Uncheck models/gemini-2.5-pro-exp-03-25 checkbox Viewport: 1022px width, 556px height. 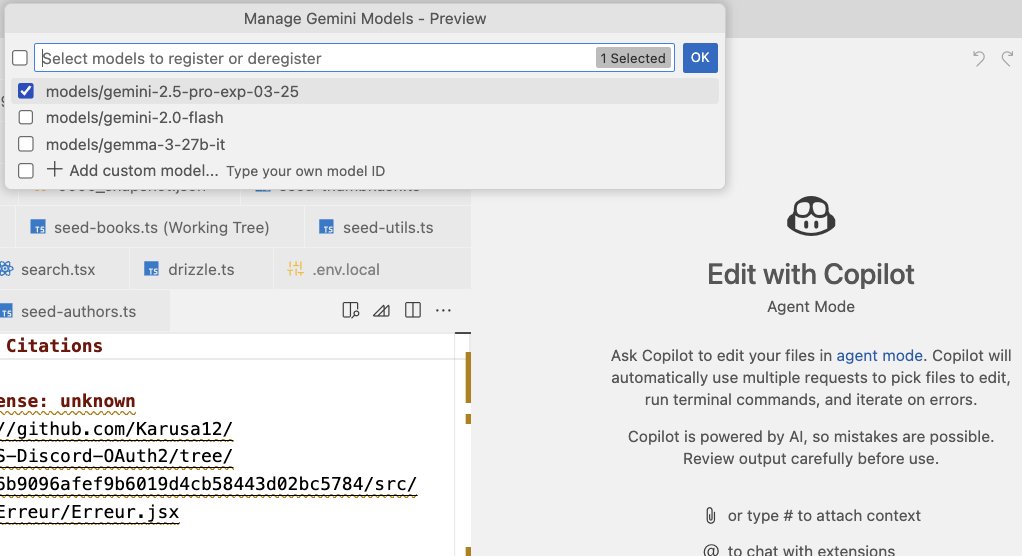pyautogui.click(x=26, y=91)
